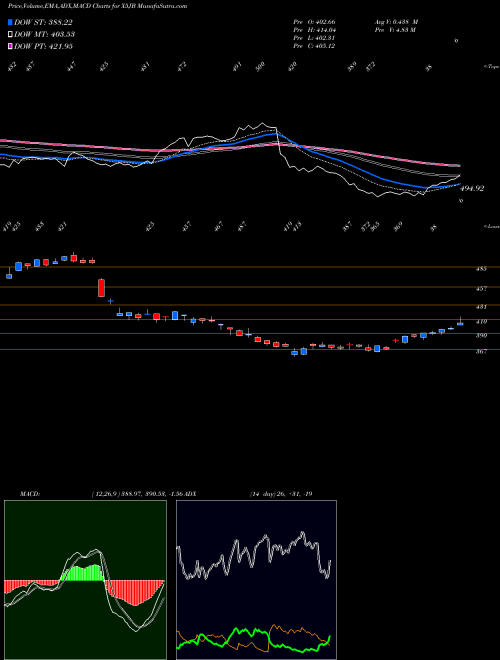Click the MACD histogram chart panel
500x660 pixels.
[x=85, y=580]
